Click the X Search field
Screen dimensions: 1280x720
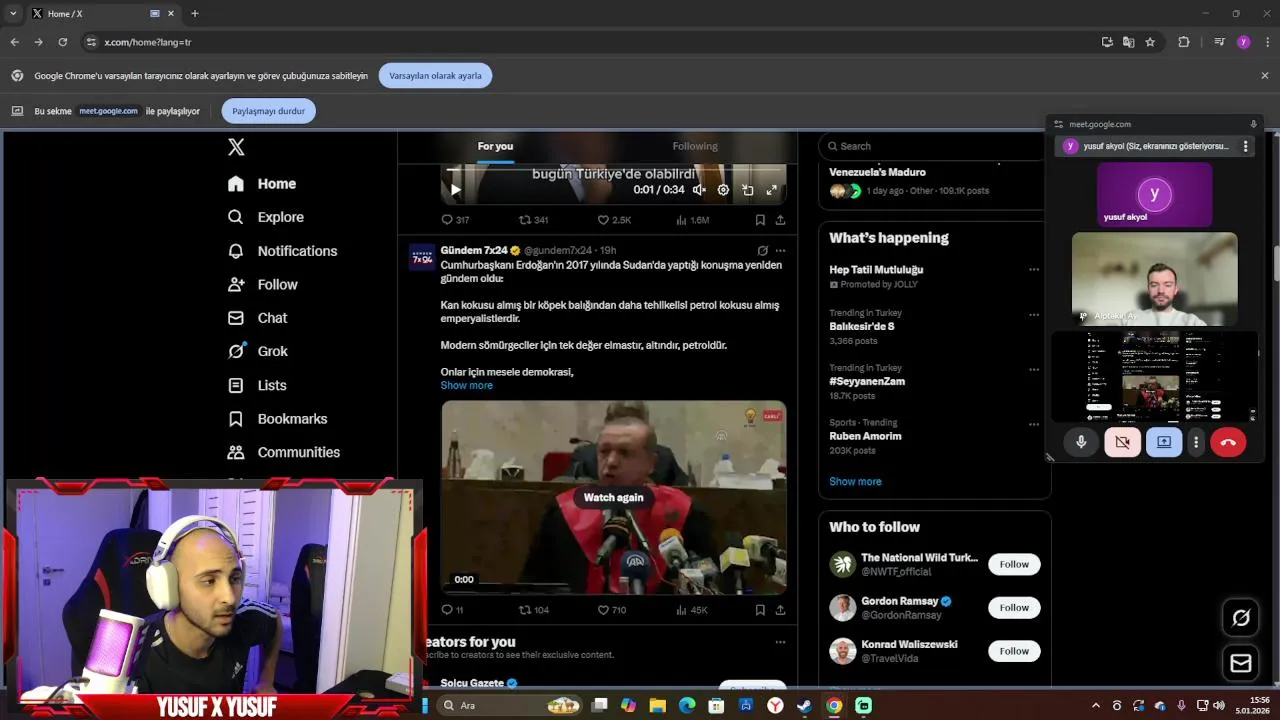(x=934, y=146)
